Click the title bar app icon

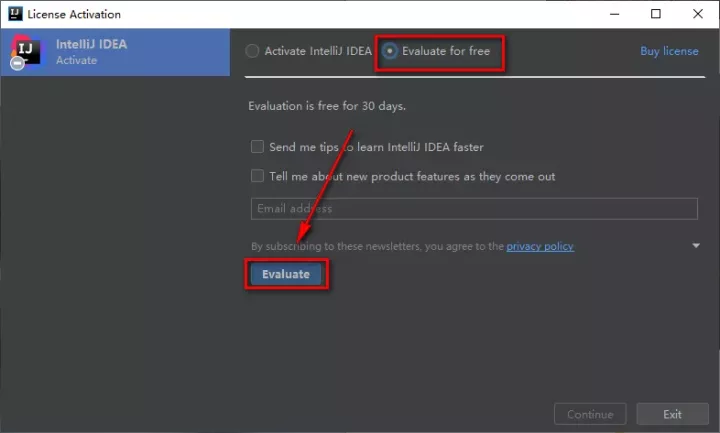(x=13, y=14)
